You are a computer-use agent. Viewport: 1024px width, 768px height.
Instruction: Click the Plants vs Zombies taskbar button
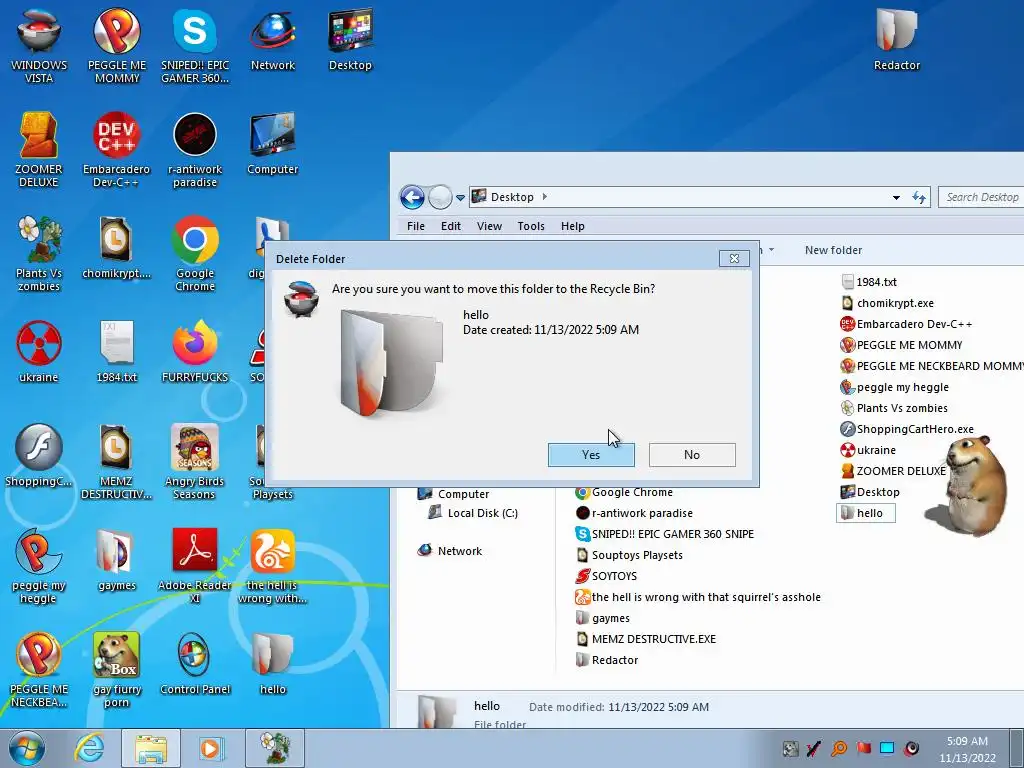click(275, 748)
